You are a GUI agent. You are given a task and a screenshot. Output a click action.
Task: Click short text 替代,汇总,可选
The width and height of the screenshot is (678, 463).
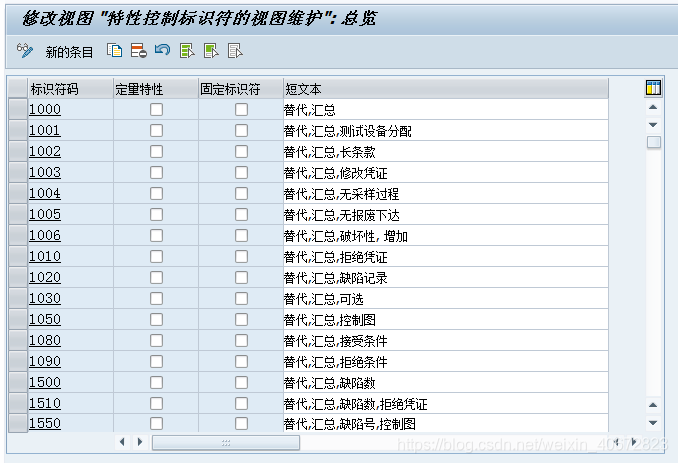point(323,299)
